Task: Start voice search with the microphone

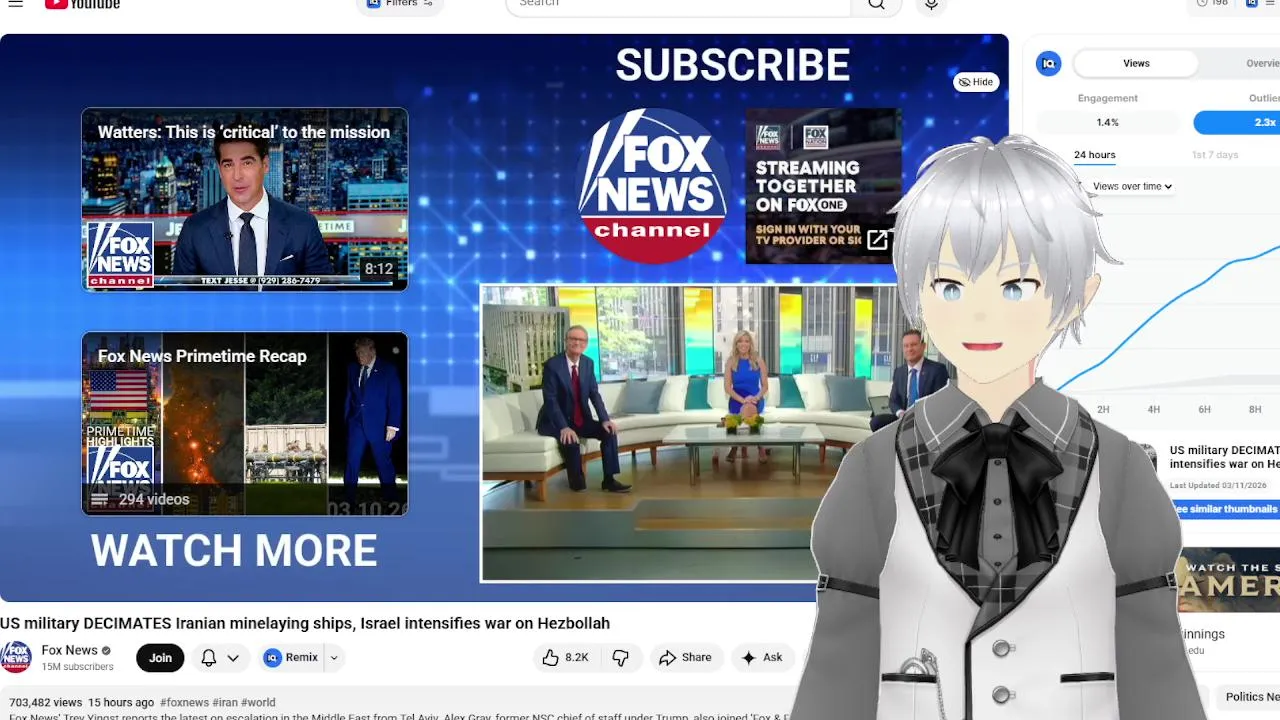Action: point(931,5)
